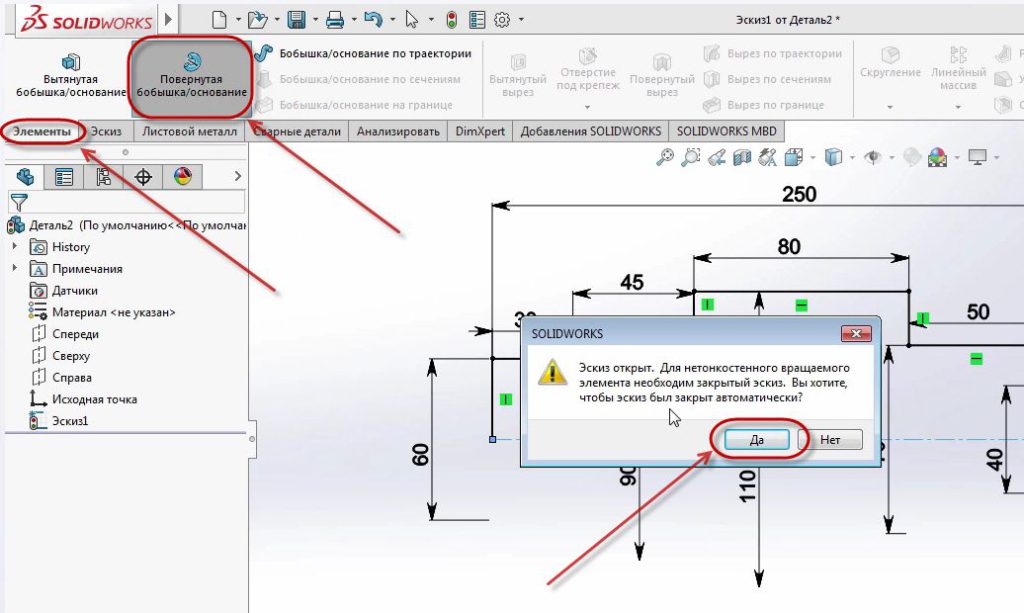The image size is (1024, 613).
Task: Click the Select cursor tool icon
Action: 411,20
